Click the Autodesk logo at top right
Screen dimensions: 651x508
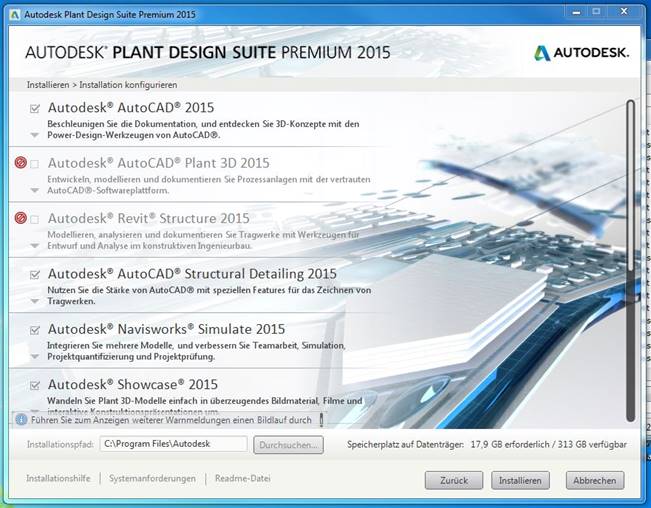point(581,53)
